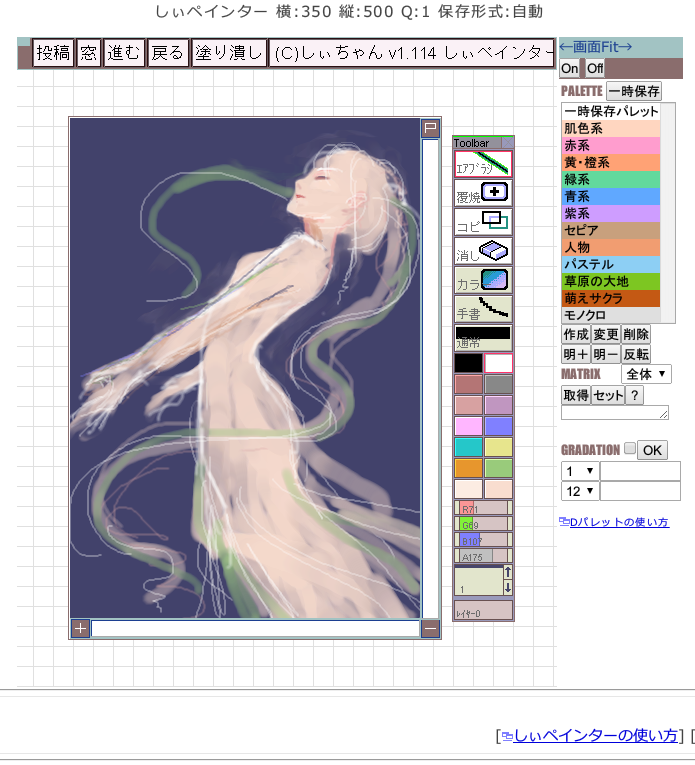Image resolution: width=695 pixels, height=765 pixels.
Task: Click the matrix text input field
Action: pos(615,413)
